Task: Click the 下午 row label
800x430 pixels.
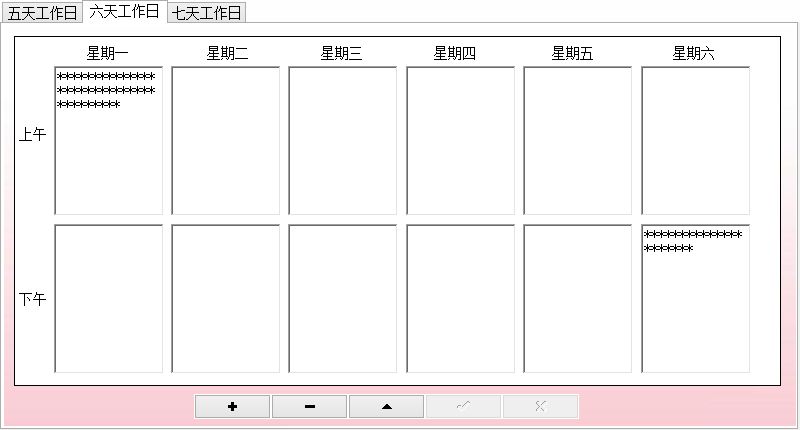Action: [x=33, y=299]
